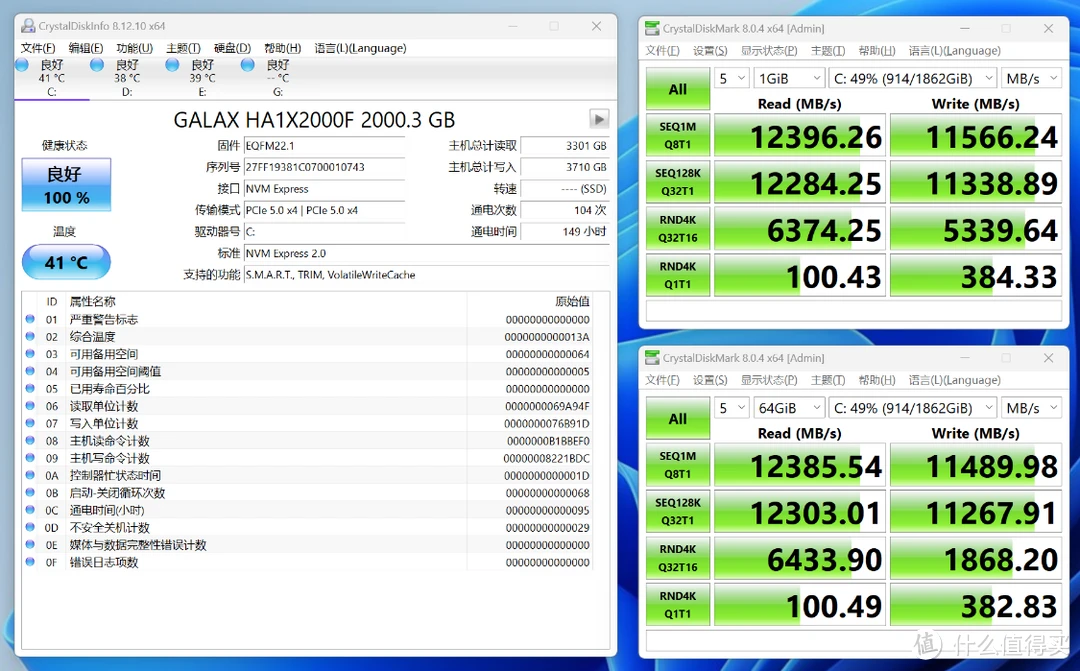Image resolution: width=1080 pixels, height=671 pixels.
Task: Select drive G: status icon
Action: 248,65
